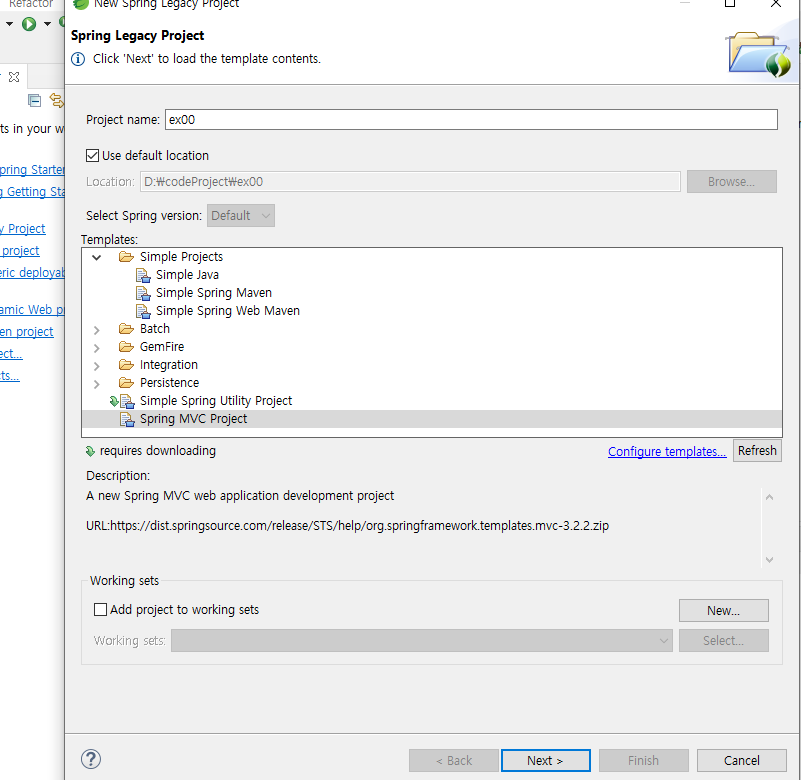Click the Integration folder icon
Image resolution: width=801 pixels, height=780 pixels.
tap(126, 365)
